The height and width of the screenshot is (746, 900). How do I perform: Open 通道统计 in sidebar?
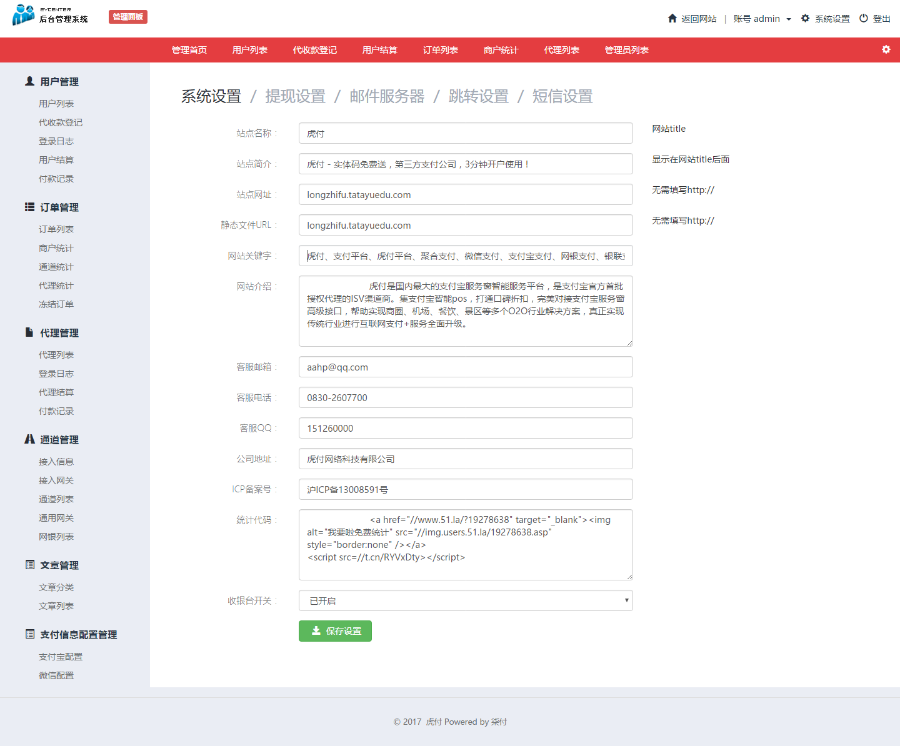click(56, 267)
